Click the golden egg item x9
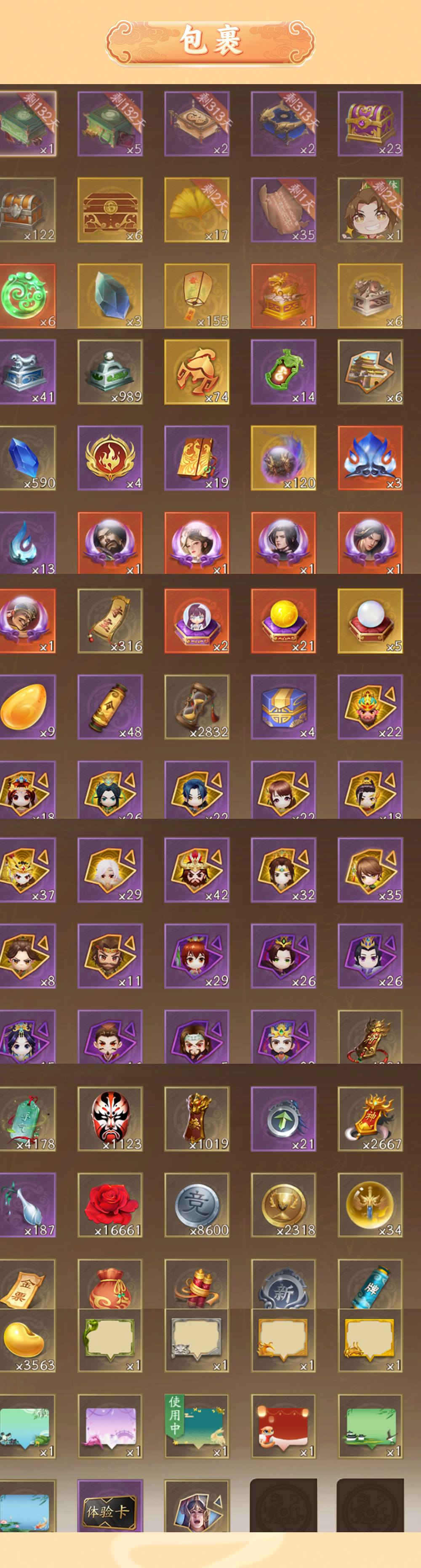 [x=27, y=707]
